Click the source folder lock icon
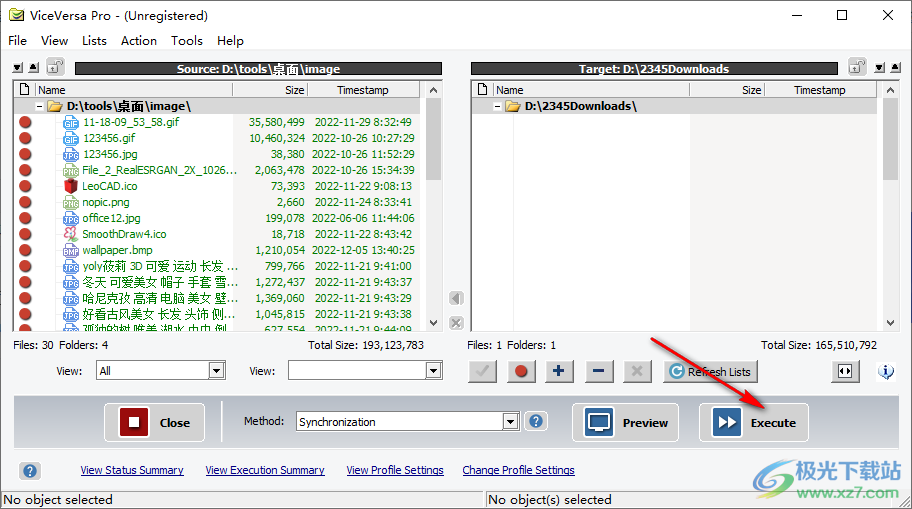 point(55,67)
